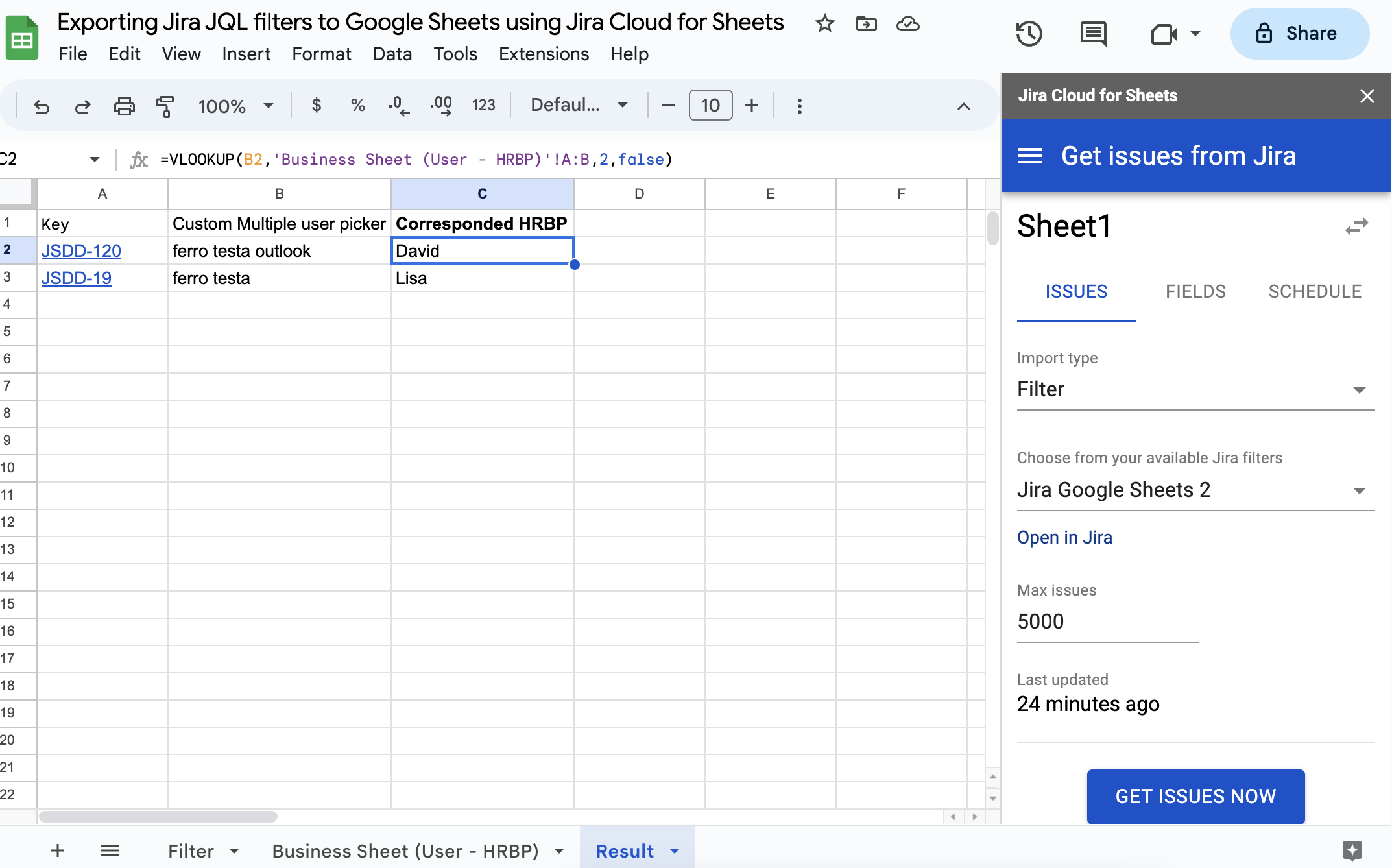
Task: Click the Move to folder icon
Action: (x=867, y=24)
